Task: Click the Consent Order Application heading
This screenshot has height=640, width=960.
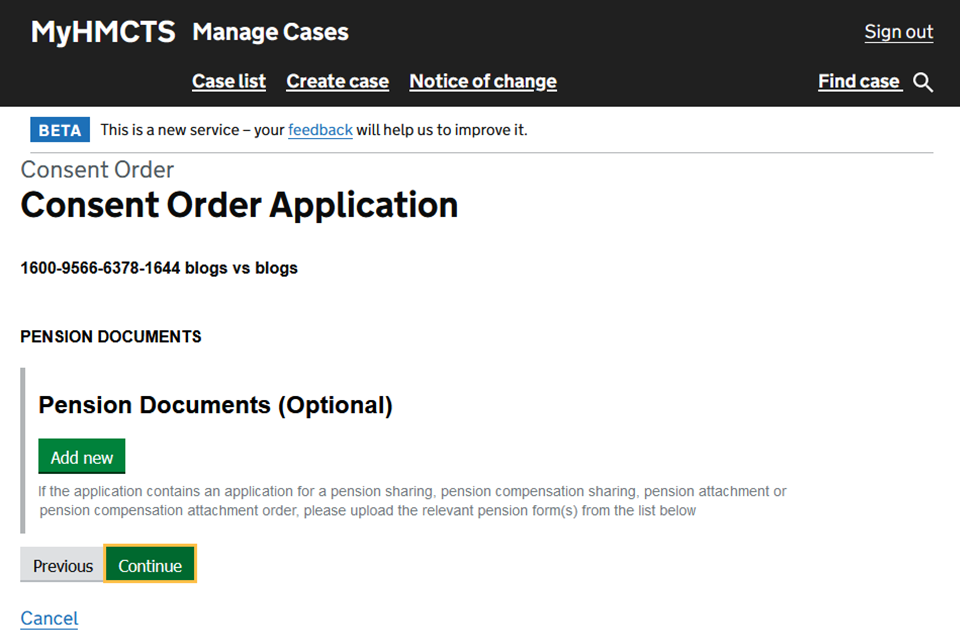Action: coord(239,205)
